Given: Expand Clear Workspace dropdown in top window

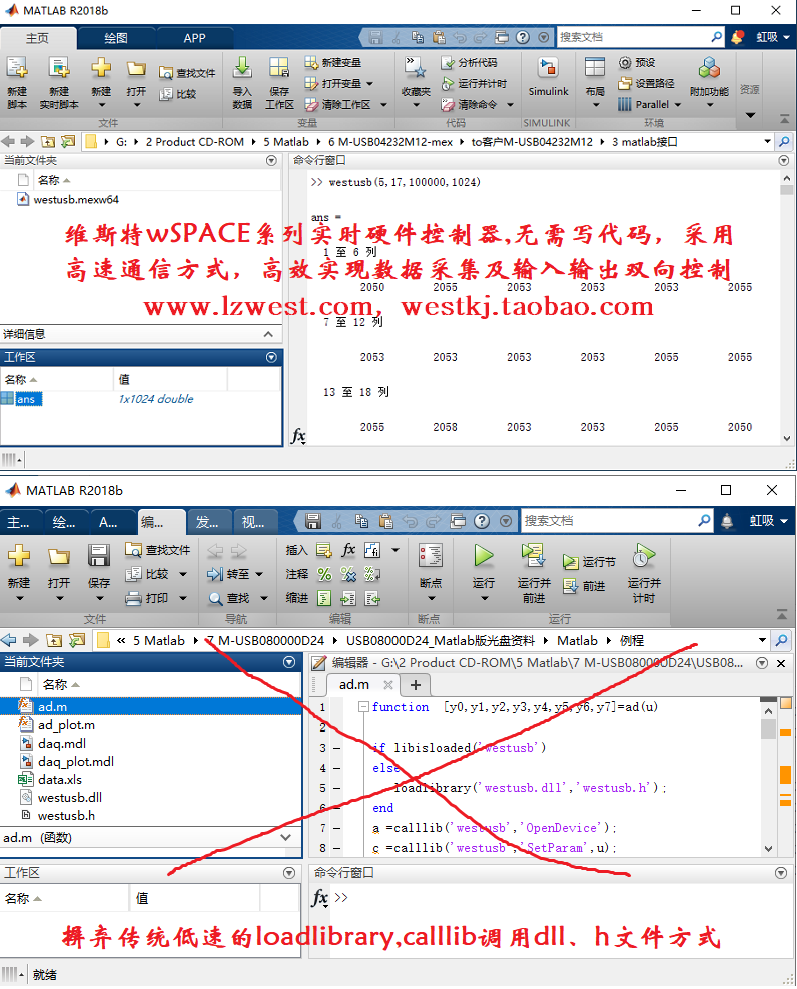Looking at the screenshot, I should pos(383,104).
